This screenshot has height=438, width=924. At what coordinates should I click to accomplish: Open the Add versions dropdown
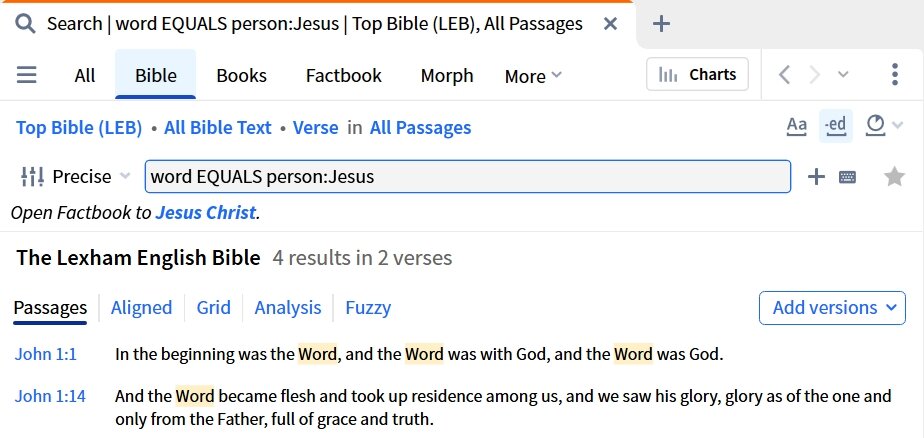(x=832, y=308)
